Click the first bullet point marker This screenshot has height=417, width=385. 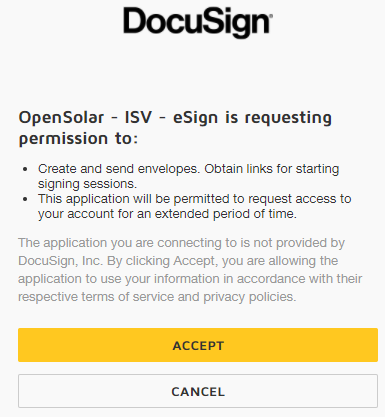[x=25, y=169]
